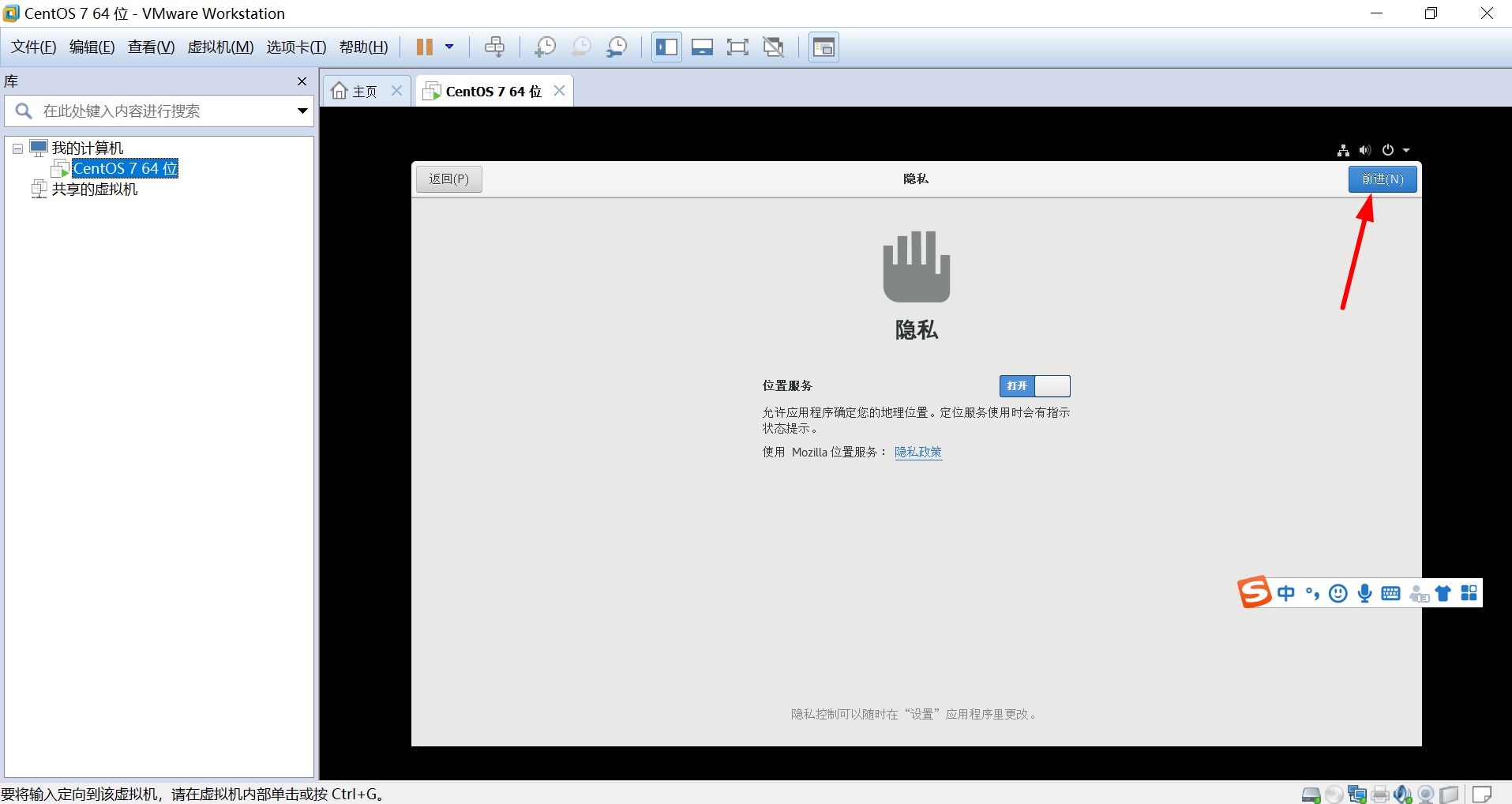Image resolution: width=1512 pixels, height=804 pixels.
Task: Open the 虚拟机(M) menu
Action: pyautogui.click(x=220, y=47)
